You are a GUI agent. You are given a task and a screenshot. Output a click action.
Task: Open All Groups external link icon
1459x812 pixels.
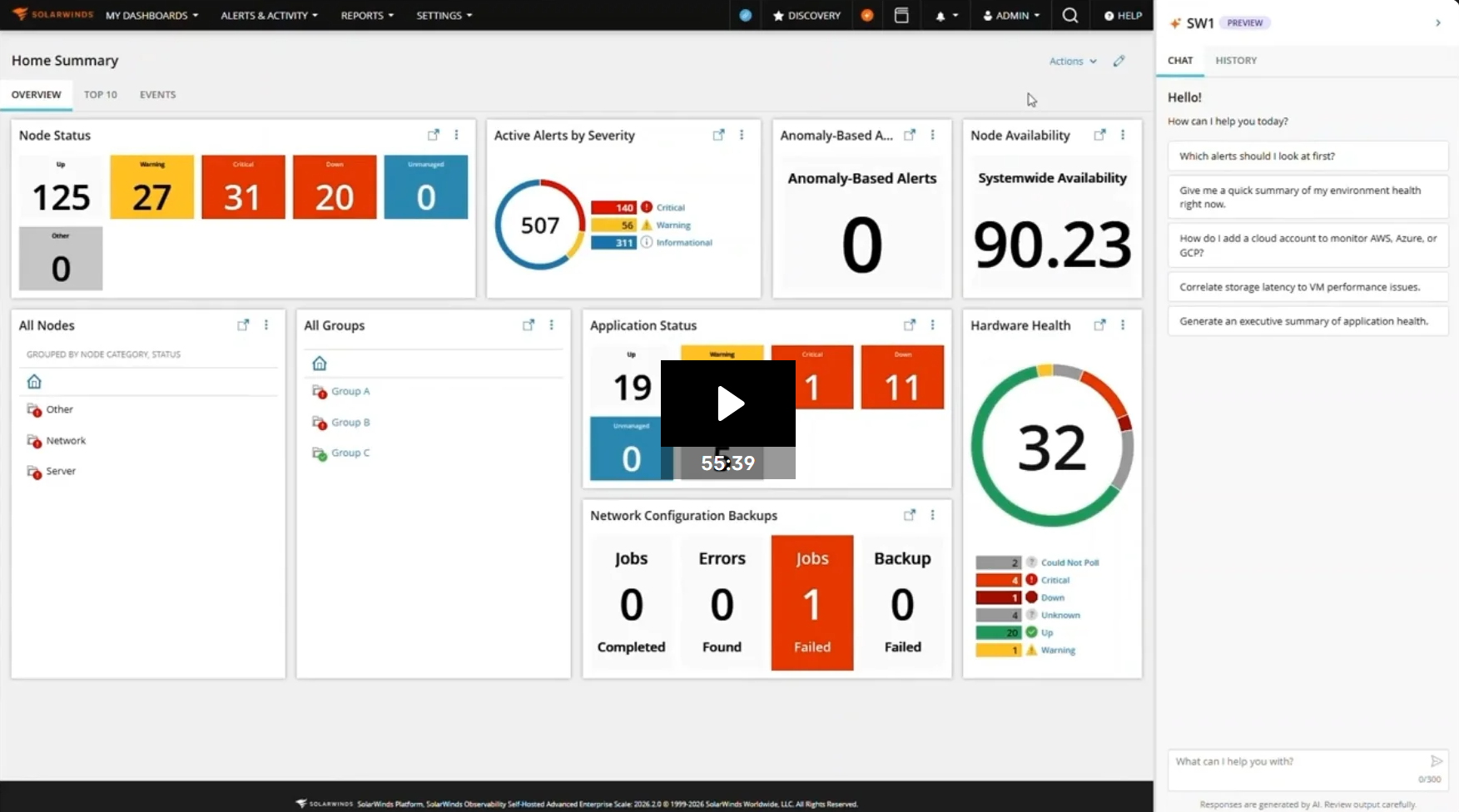(x=529, y=325)
